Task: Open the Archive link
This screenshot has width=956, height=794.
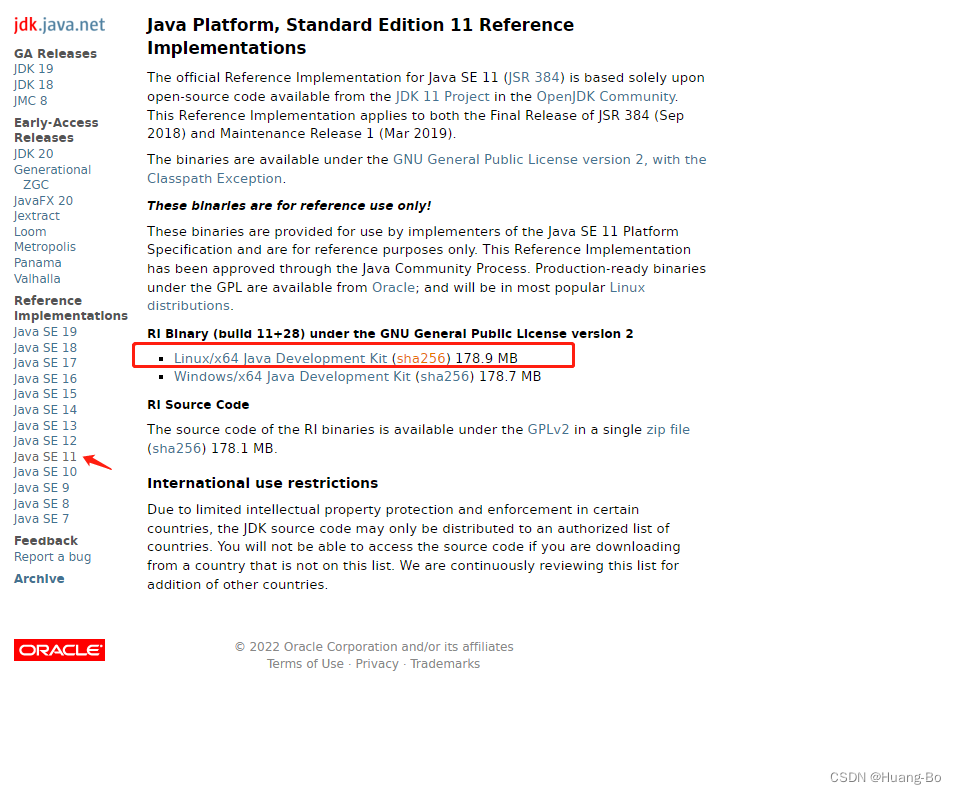Action: coord(39,579)
